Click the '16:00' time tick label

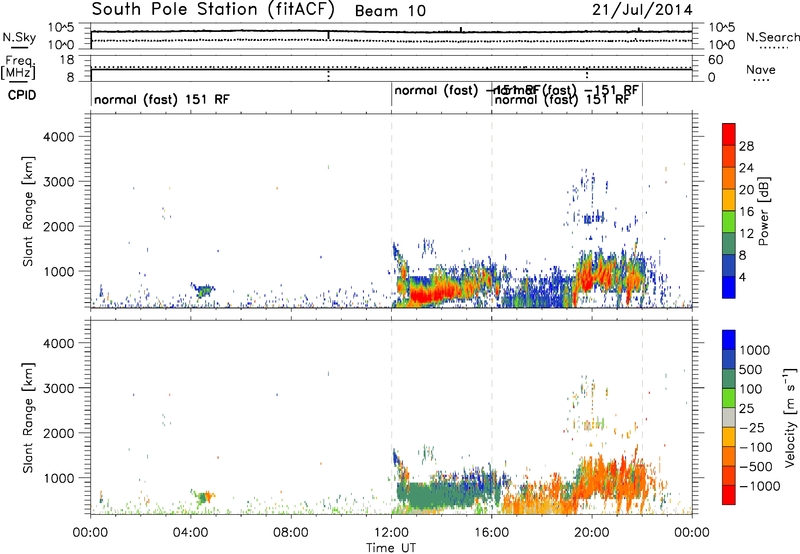coord(491,533)
